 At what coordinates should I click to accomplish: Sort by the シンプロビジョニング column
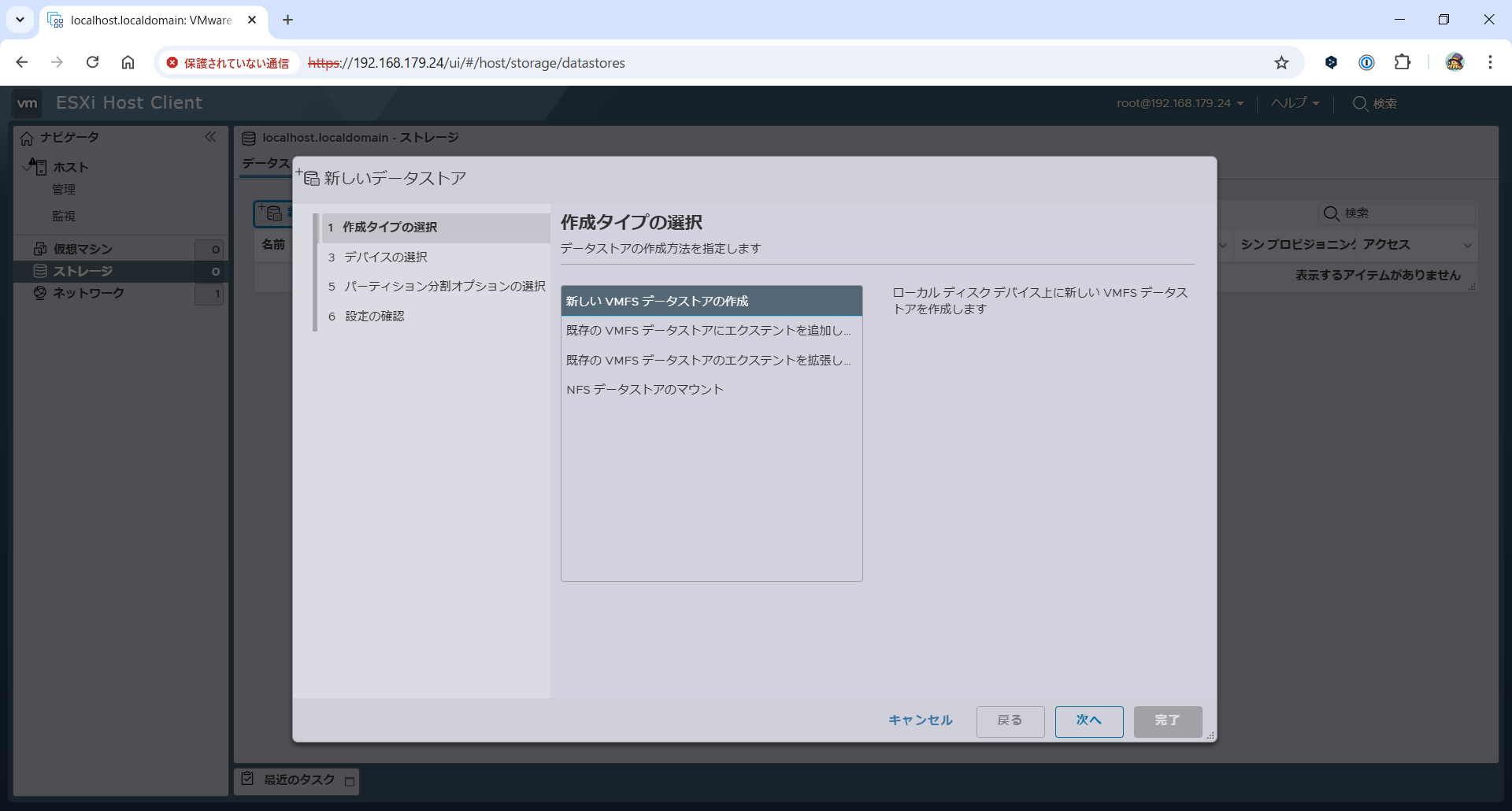1296,245
